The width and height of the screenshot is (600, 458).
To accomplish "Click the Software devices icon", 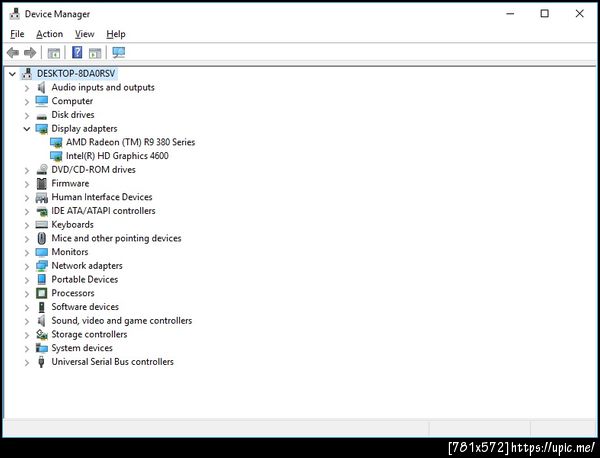I will 41,307.
